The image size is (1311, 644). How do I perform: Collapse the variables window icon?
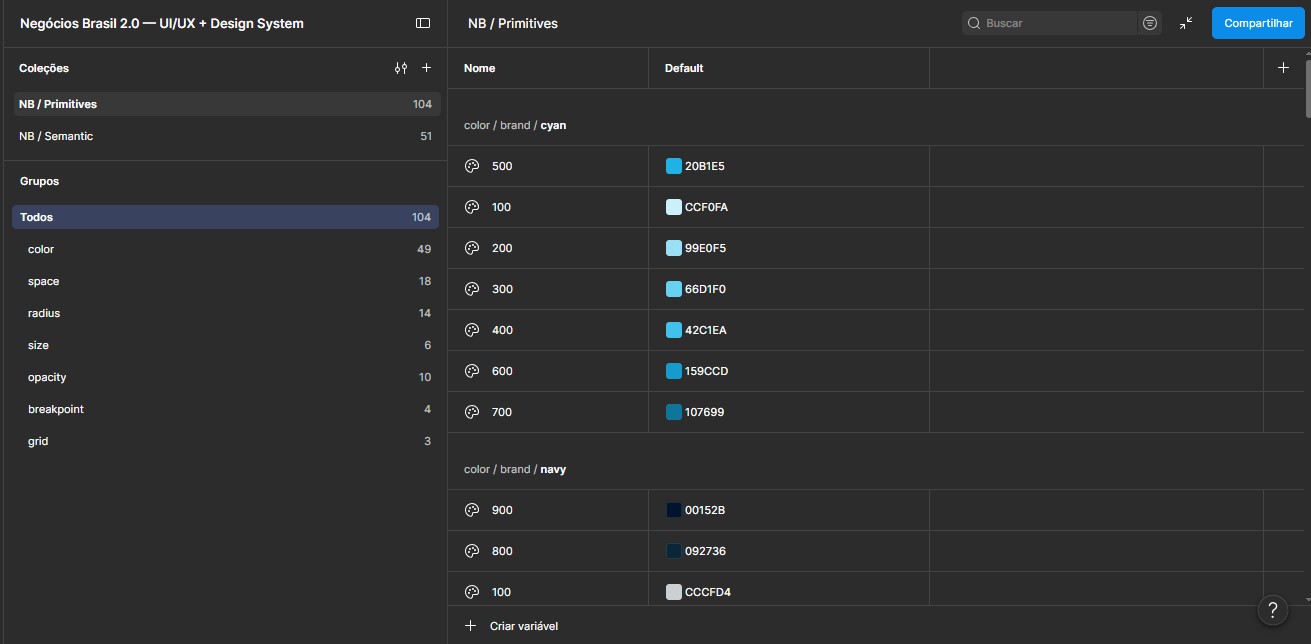[1186, 23]
